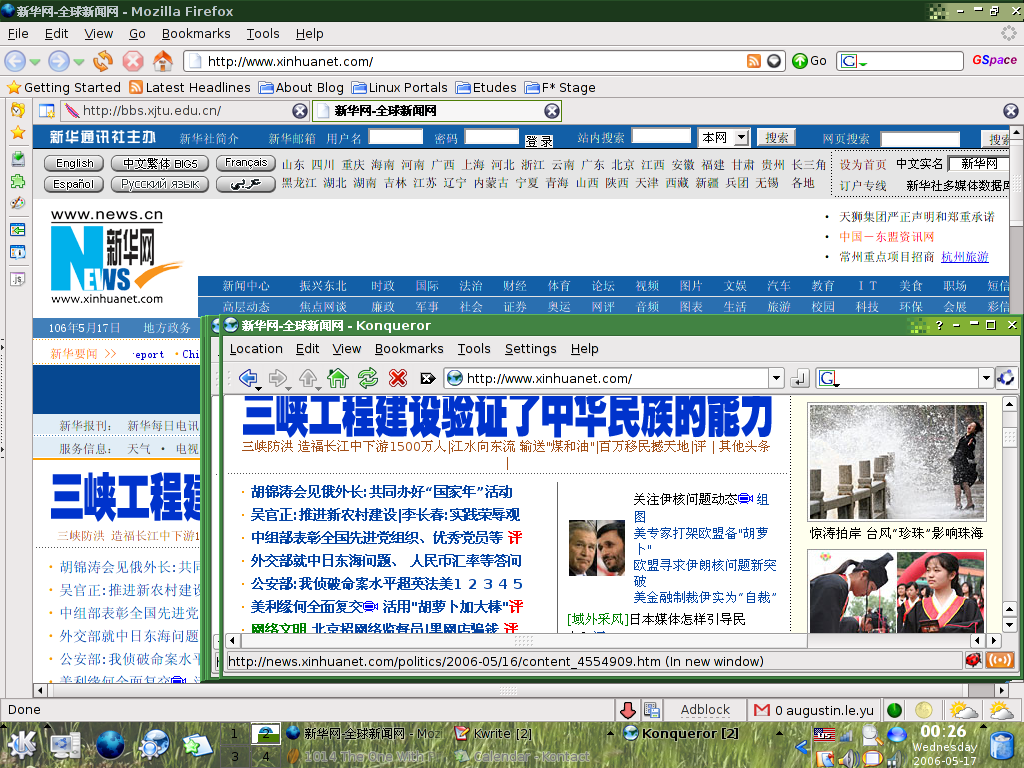Expand Kwrite taskbar group arrow
The height and width of the screenshot is (768, 1024).
(x=611, y=733)
